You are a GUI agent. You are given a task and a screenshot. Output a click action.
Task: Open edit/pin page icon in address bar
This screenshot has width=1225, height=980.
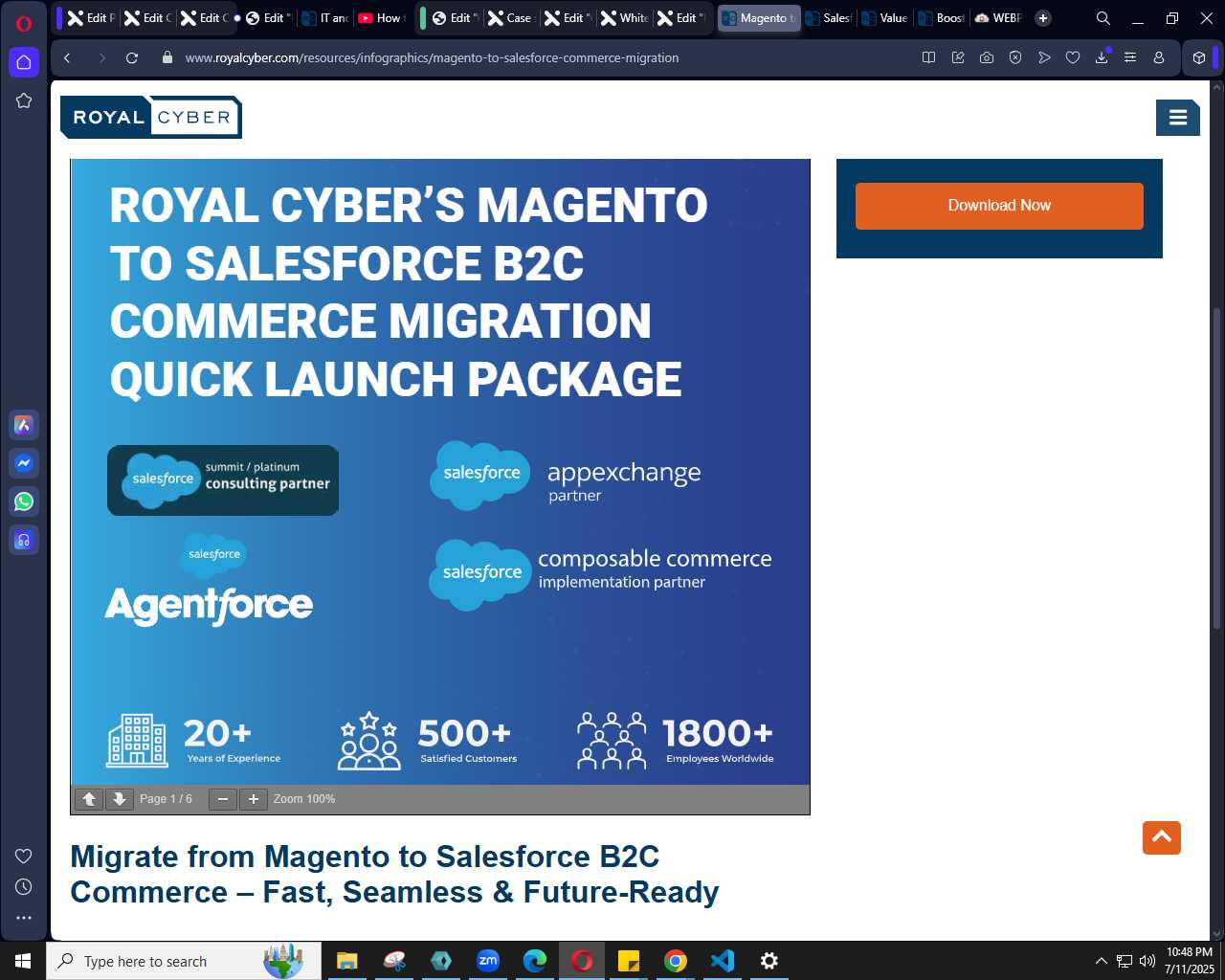[957, 57]
